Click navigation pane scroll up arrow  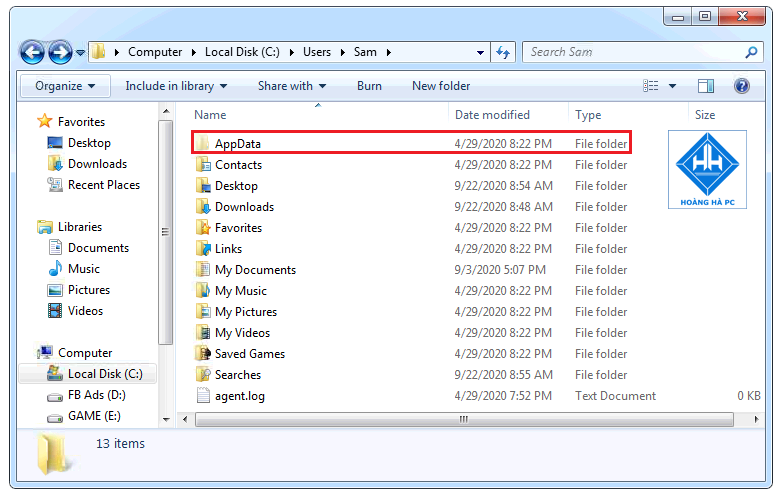pos(166,111)
